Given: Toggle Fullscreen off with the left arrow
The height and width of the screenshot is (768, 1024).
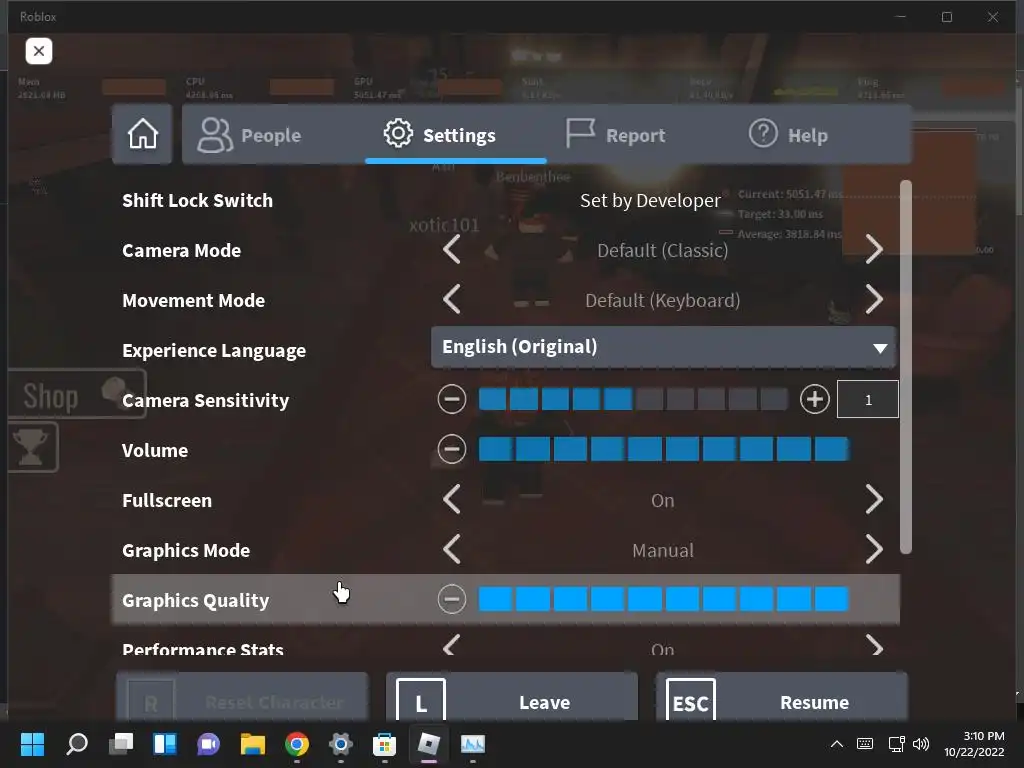Looking at the screenshot, I should [x=452, y=500].
